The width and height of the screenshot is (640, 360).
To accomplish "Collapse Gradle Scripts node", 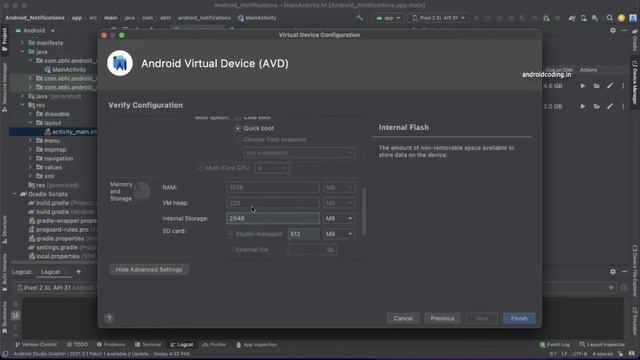I will [14, 194].
